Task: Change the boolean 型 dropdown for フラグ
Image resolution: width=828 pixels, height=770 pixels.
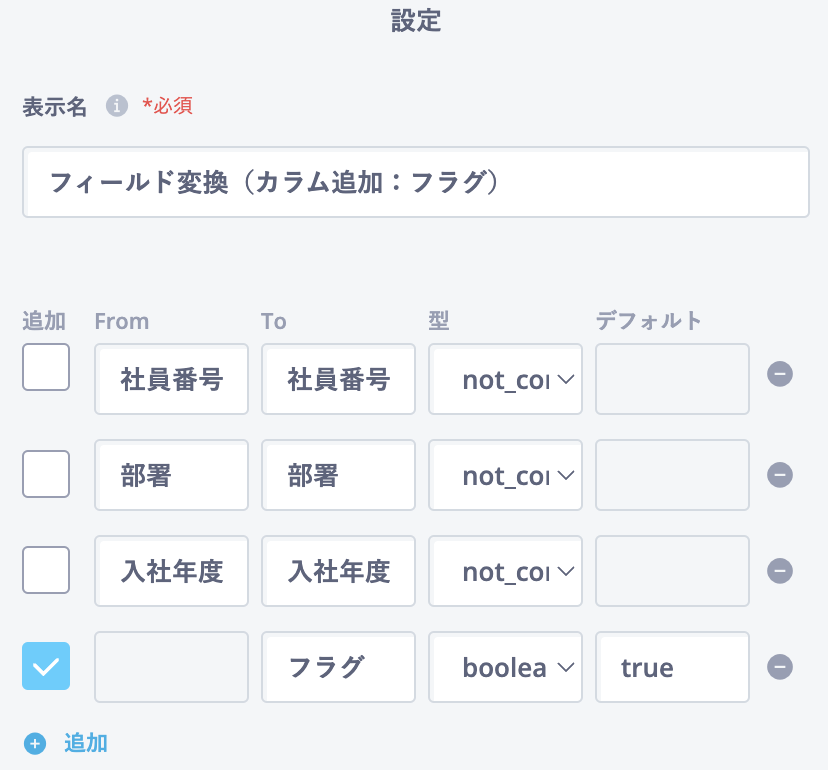Action: click(x=506, y=668)
